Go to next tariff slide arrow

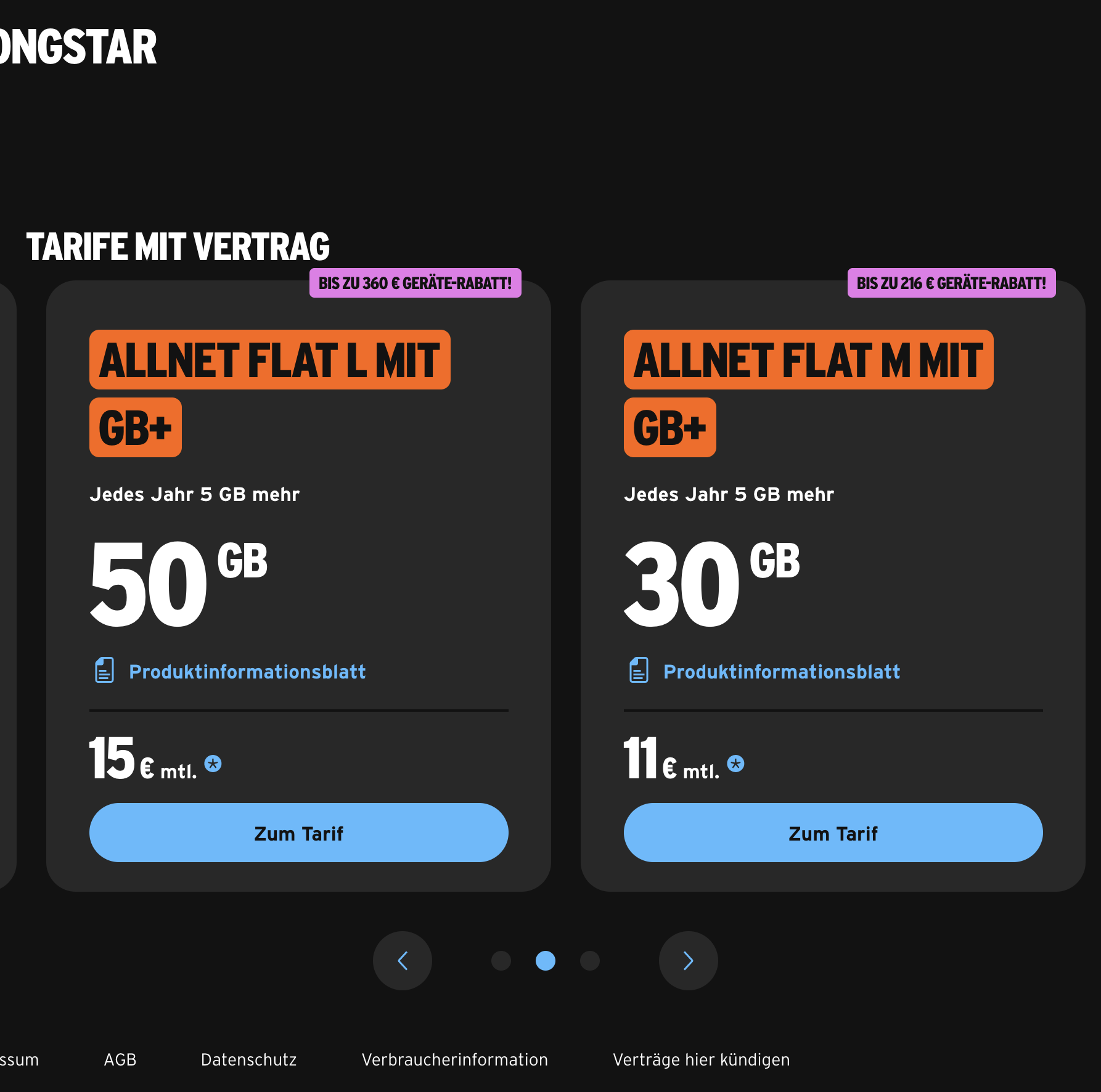[x=689, y=961]
